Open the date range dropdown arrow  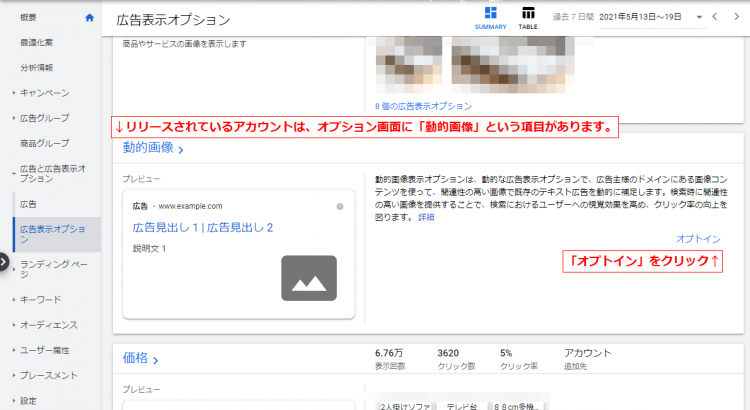point(699,17)
